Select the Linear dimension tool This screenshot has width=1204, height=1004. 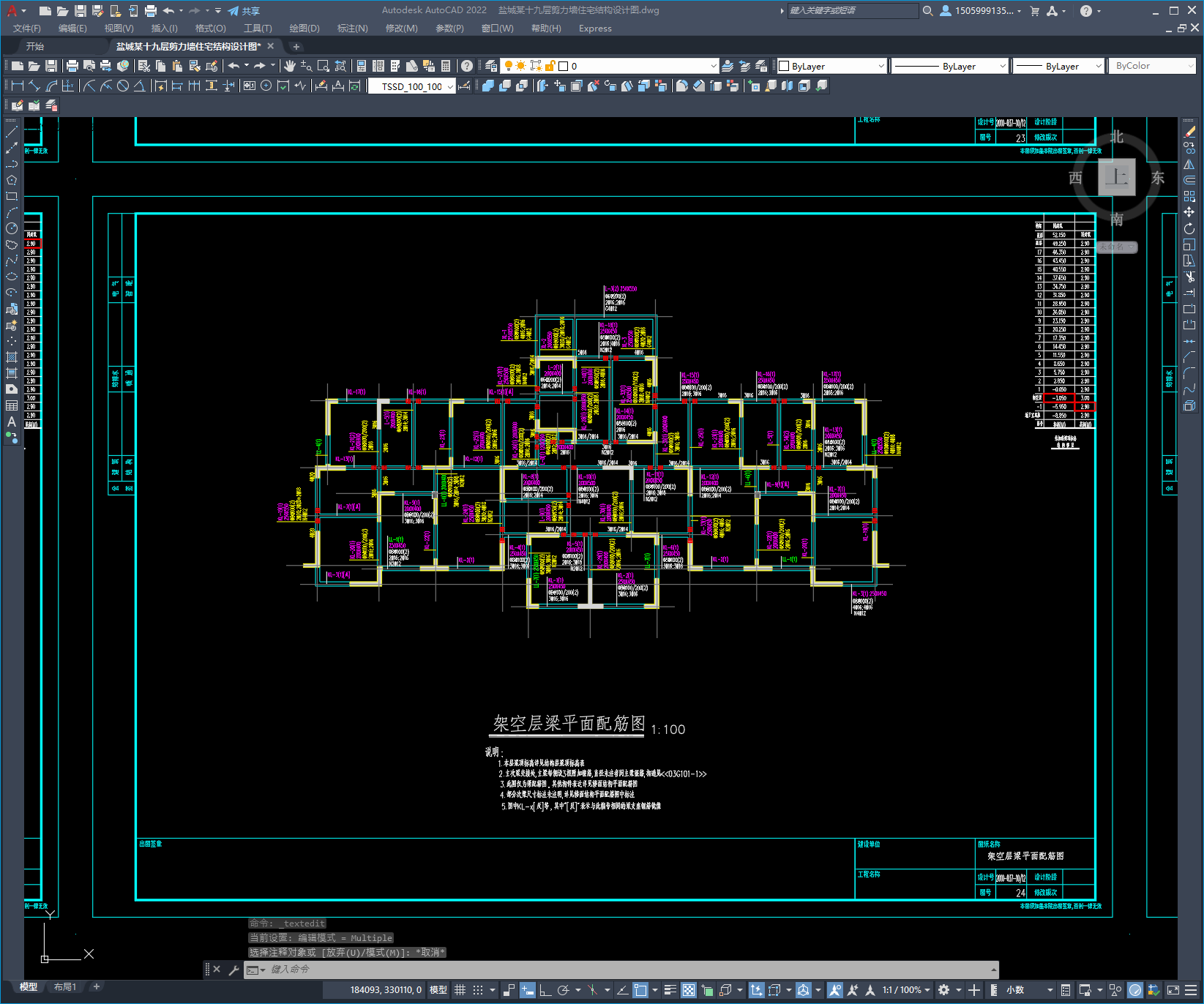[18, 86]
